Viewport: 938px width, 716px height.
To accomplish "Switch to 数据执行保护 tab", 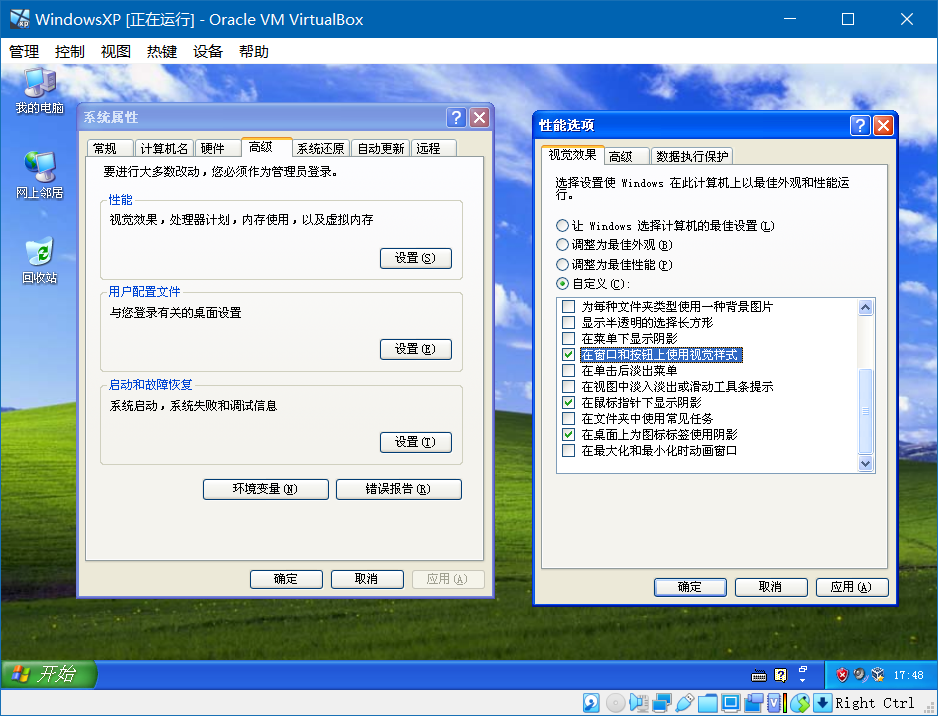I will coord(692,156).
